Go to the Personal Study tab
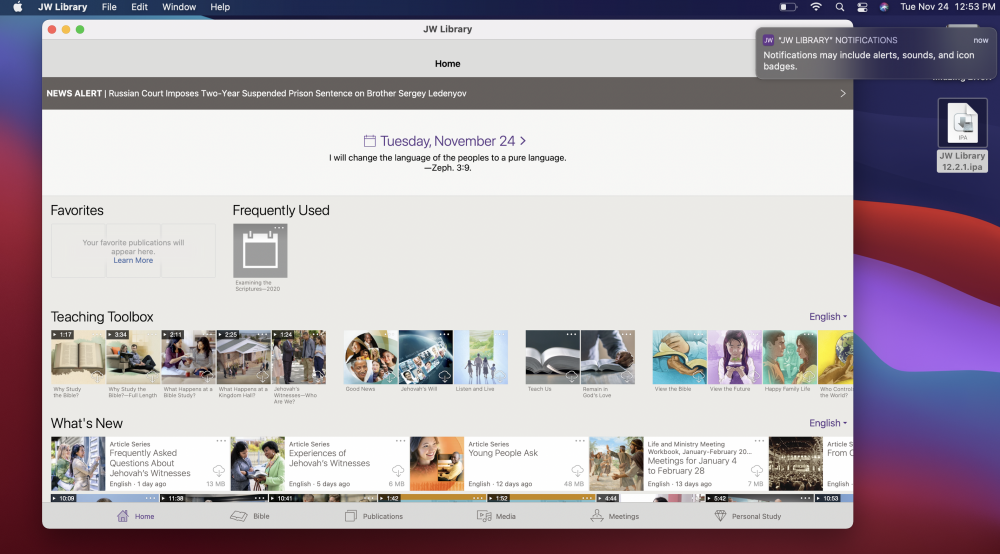Screen dimensions: 1000x554 click(x=747, y=516)
